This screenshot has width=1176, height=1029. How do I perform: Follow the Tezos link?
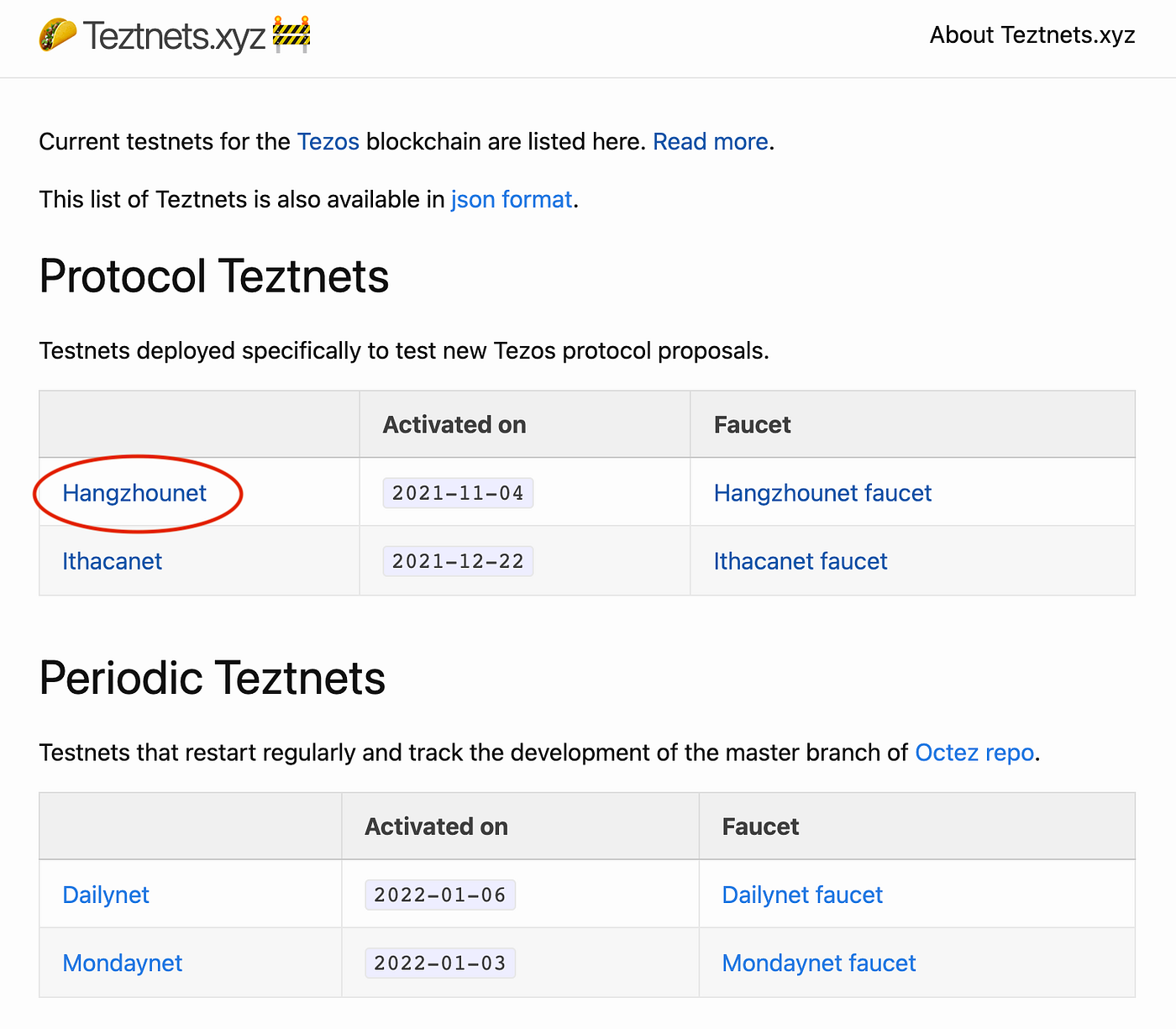pyautogui.click(x=328, y=141)
